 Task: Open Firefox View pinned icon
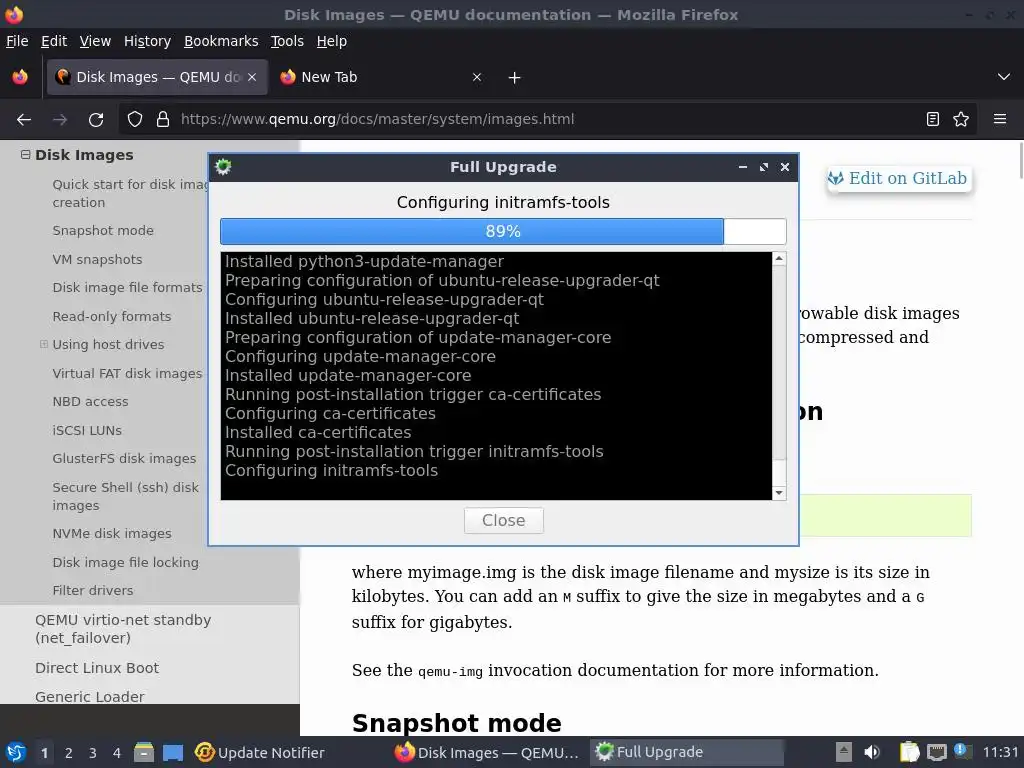(x=20, y=77)
